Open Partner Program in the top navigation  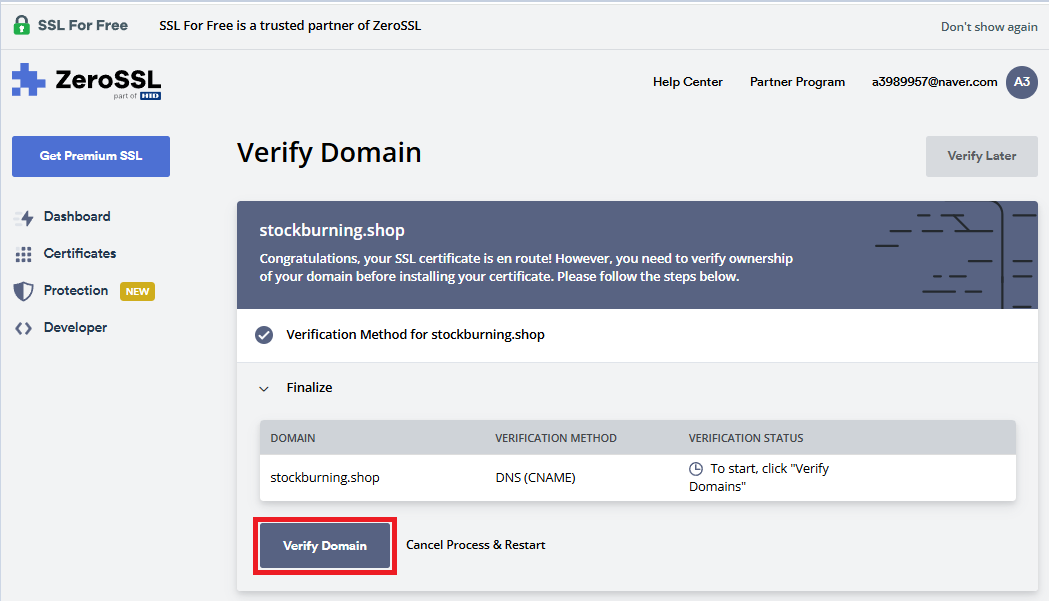pos(797,82)
